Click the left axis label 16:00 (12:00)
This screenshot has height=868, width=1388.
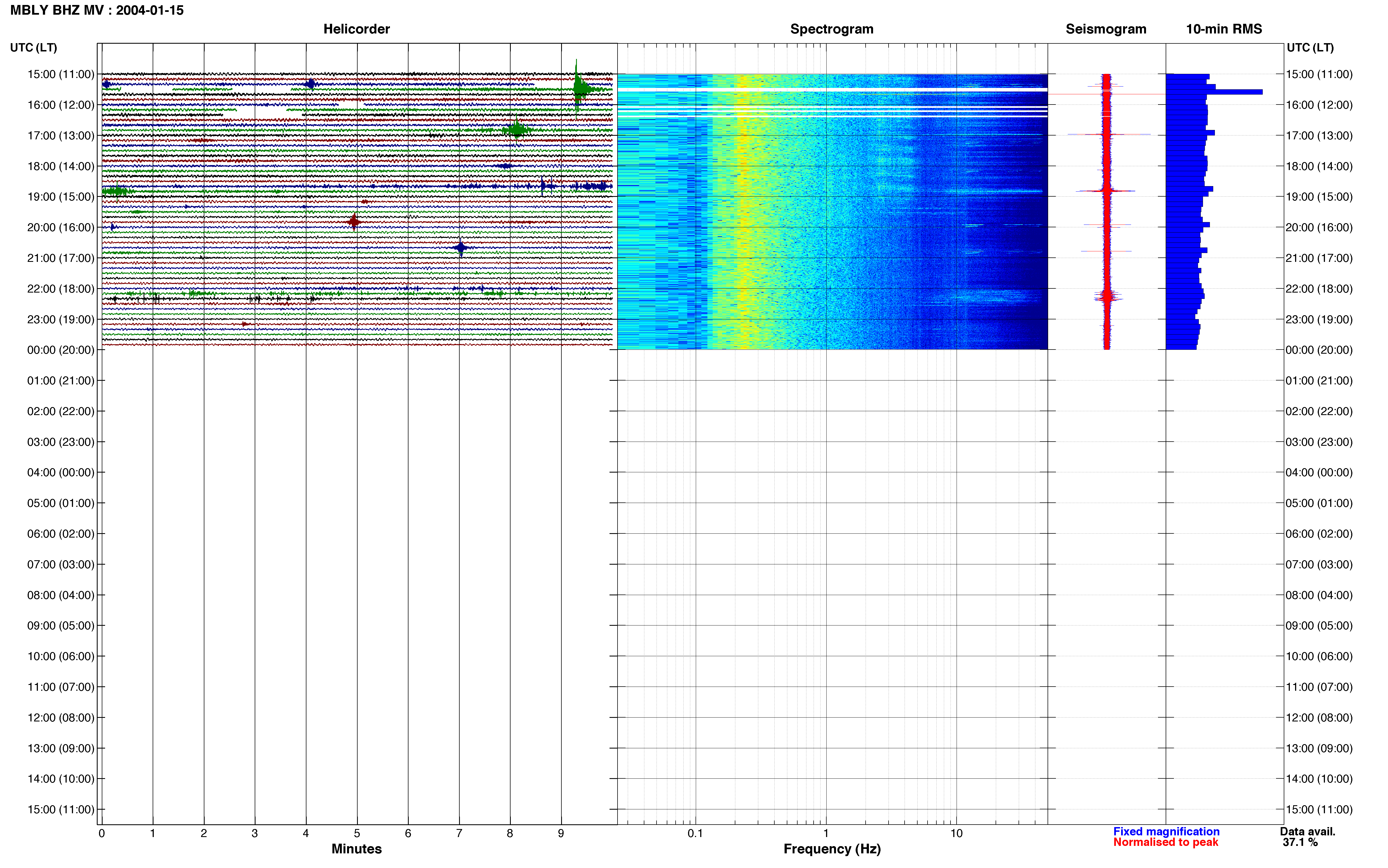click(61, 105)
